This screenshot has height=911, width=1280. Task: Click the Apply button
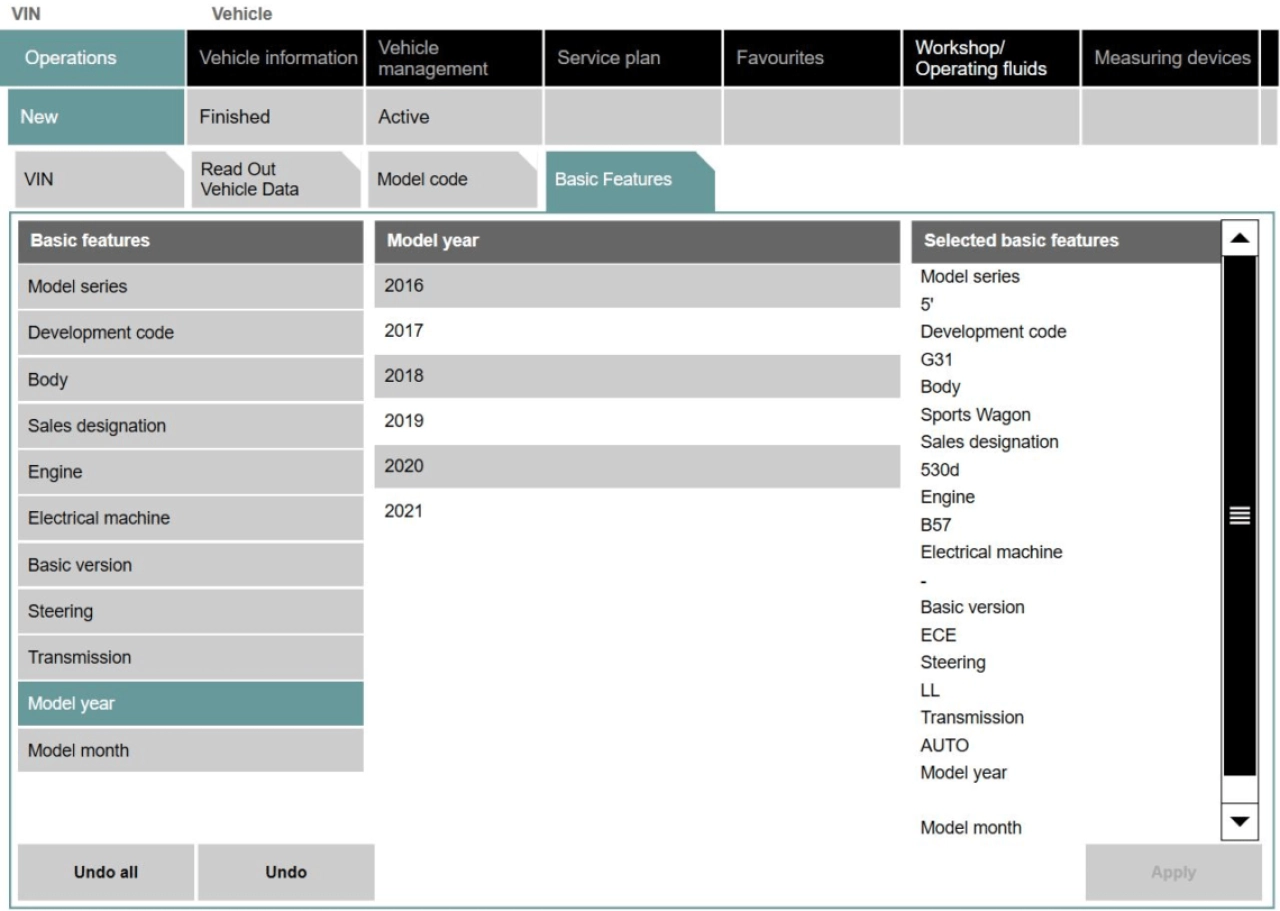tap(1173, 872)
